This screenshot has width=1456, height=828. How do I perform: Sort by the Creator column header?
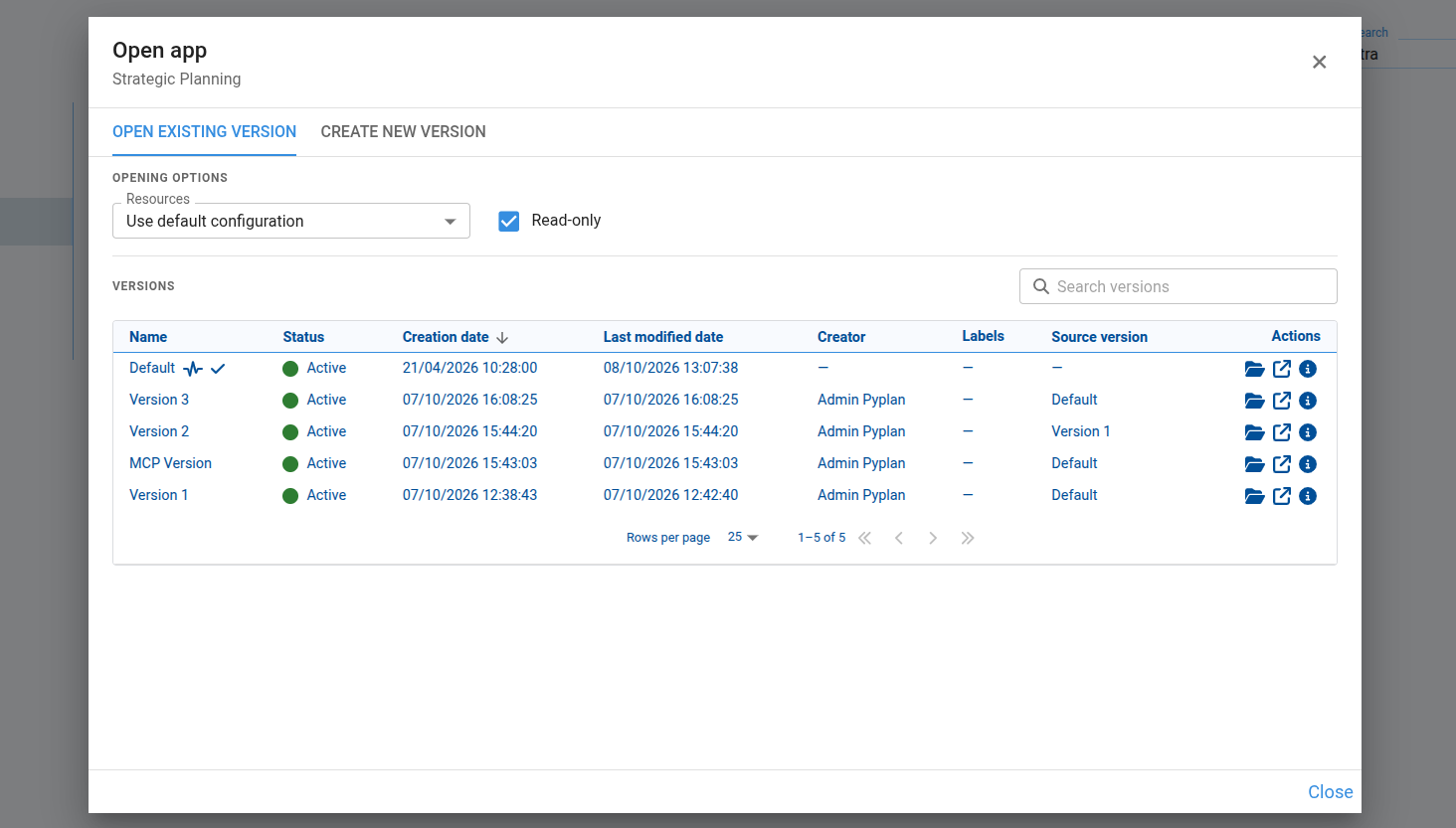[x=841, y=337]
